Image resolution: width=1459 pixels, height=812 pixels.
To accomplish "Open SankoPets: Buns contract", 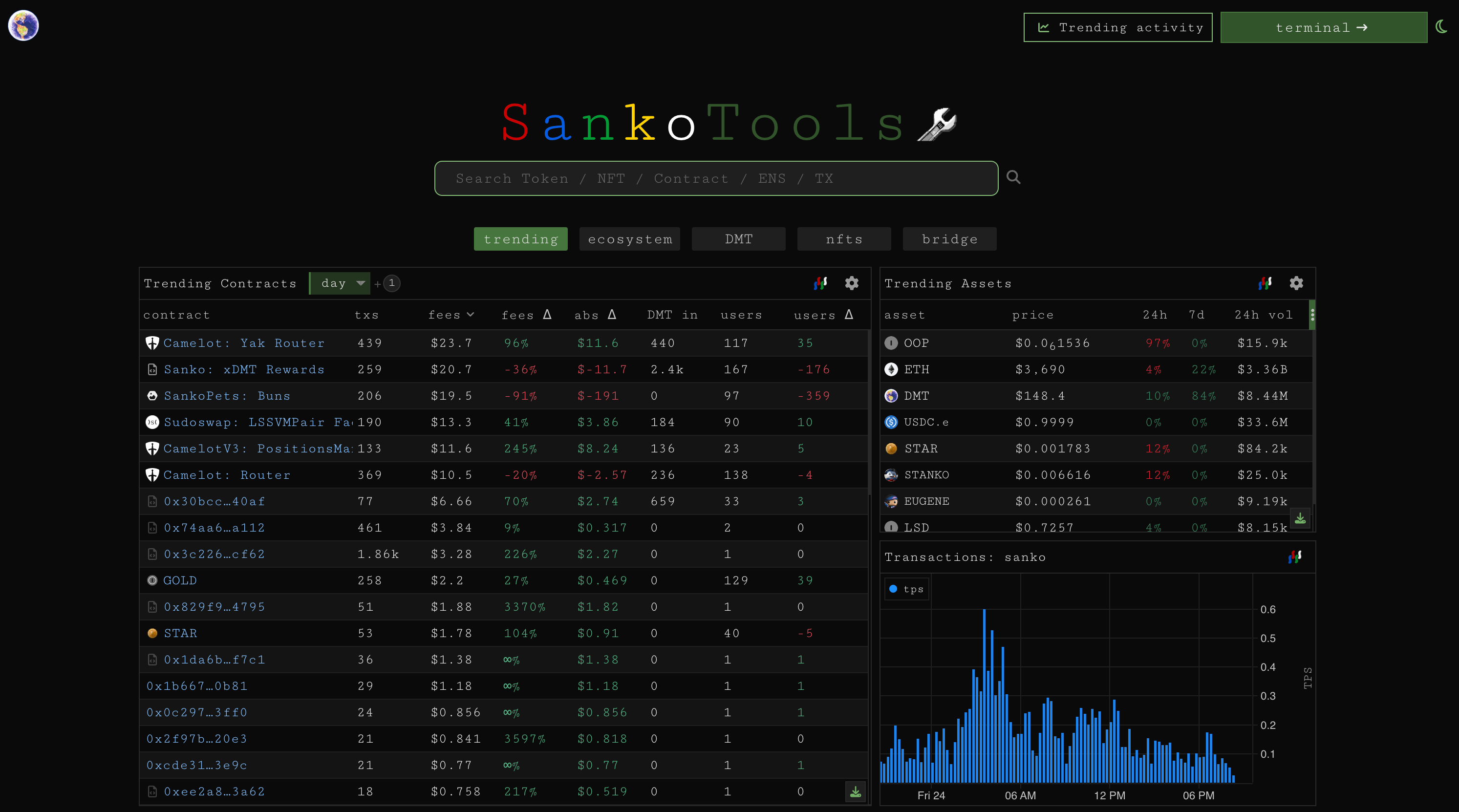I will [x=227, y=396].
